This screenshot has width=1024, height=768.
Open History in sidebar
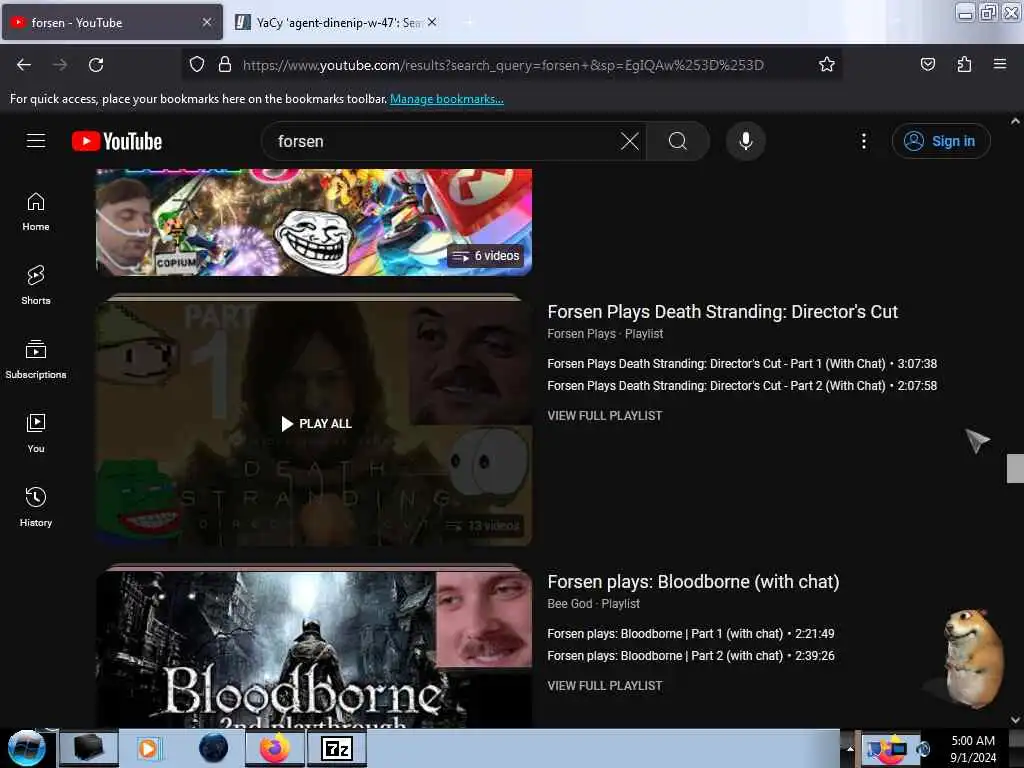tap(36, 507)
